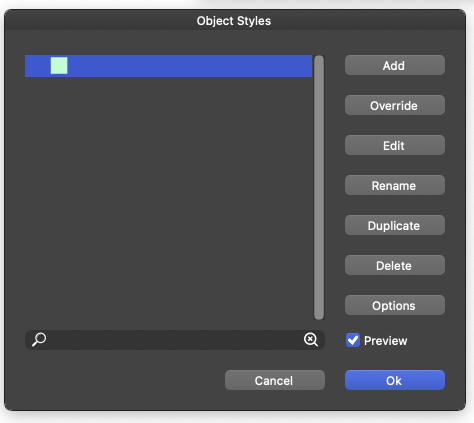Toggle the Preview checkbox

point(353,340)
